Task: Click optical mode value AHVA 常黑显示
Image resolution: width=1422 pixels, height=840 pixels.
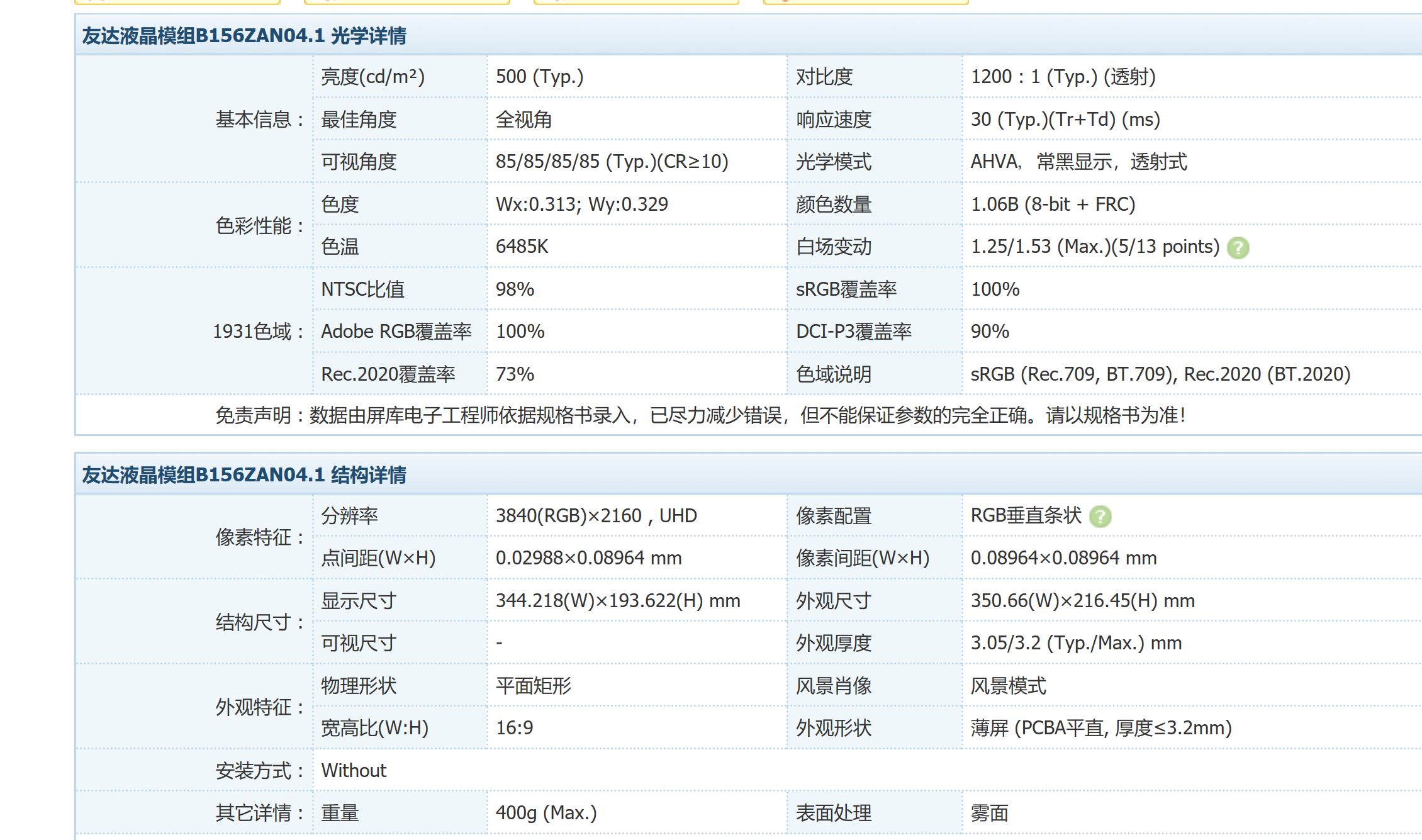Action: 1078,162
